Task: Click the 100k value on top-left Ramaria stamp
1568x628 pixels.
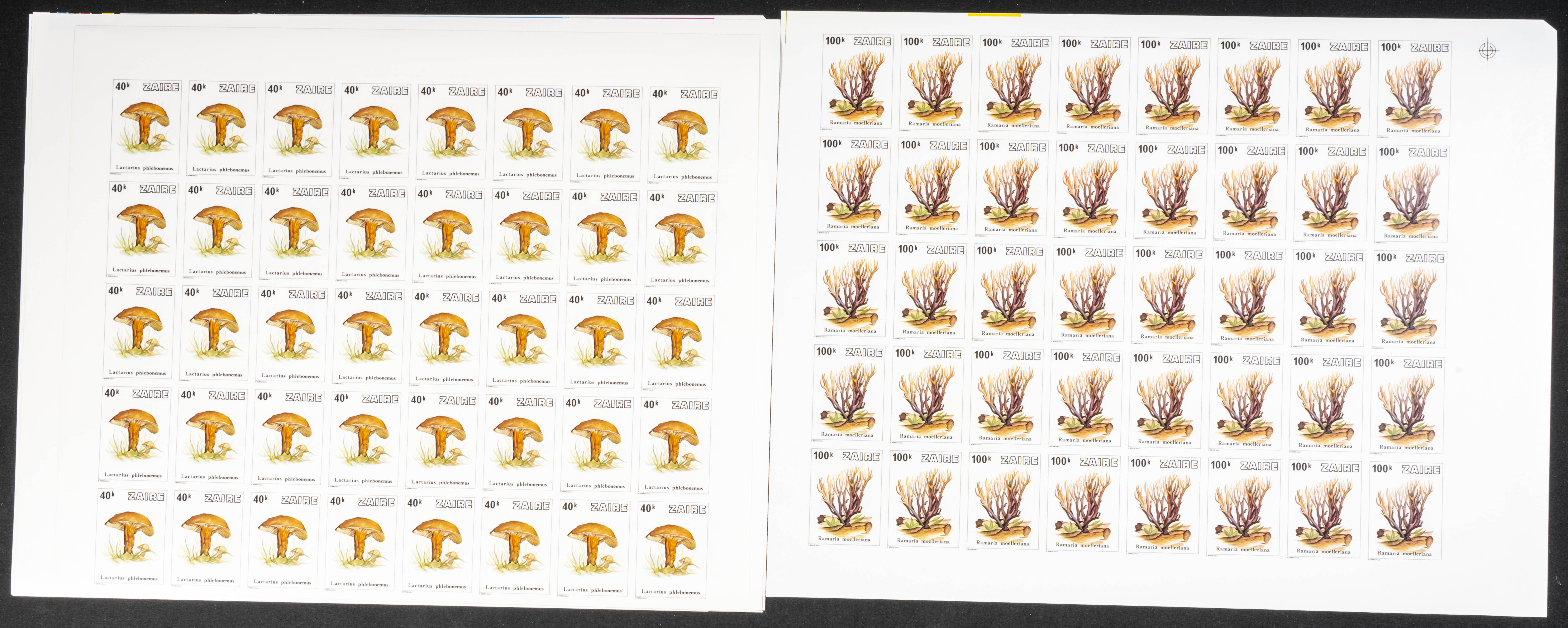Action: (835, 41)
